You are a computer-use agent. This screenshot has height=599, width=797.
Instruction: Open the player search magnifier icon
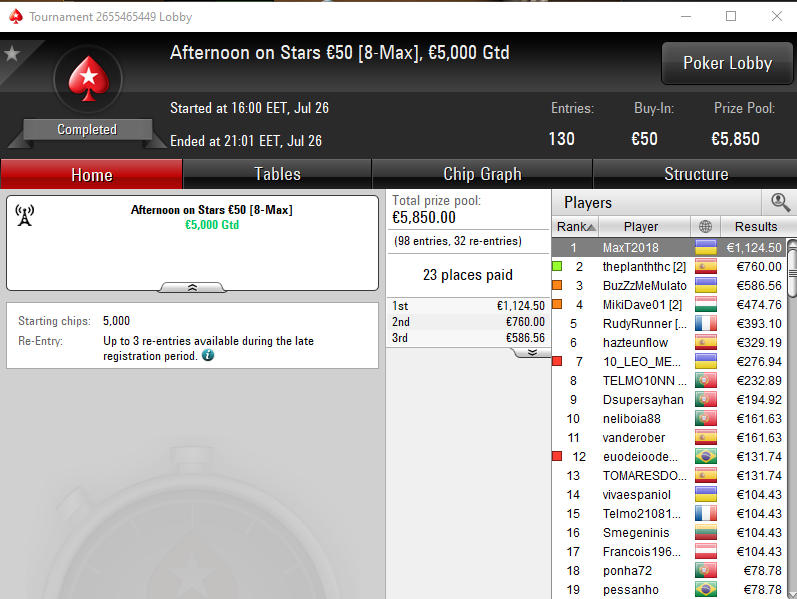pyautogui.click(x=780, y=202)
